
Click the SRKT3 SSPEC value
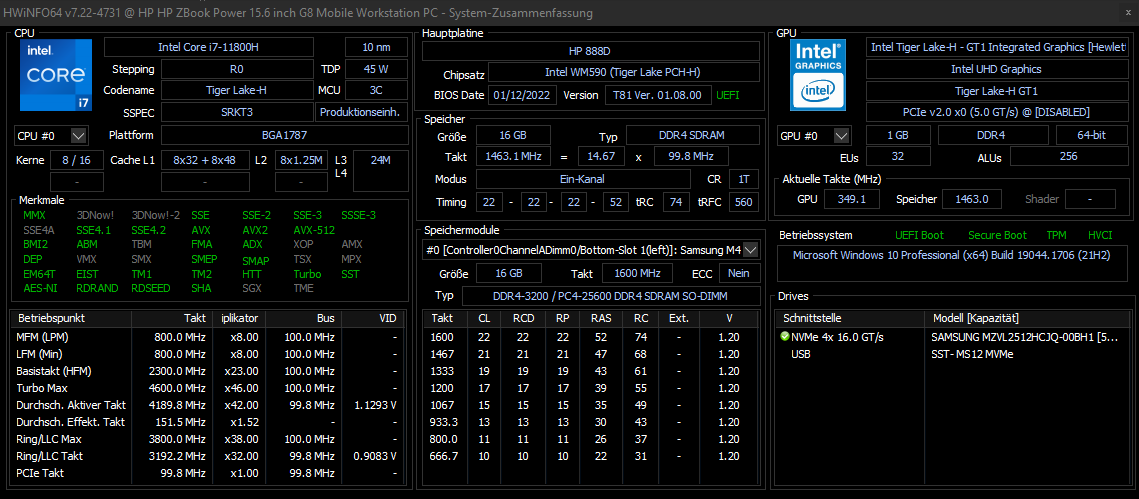[x=237, y=113]
